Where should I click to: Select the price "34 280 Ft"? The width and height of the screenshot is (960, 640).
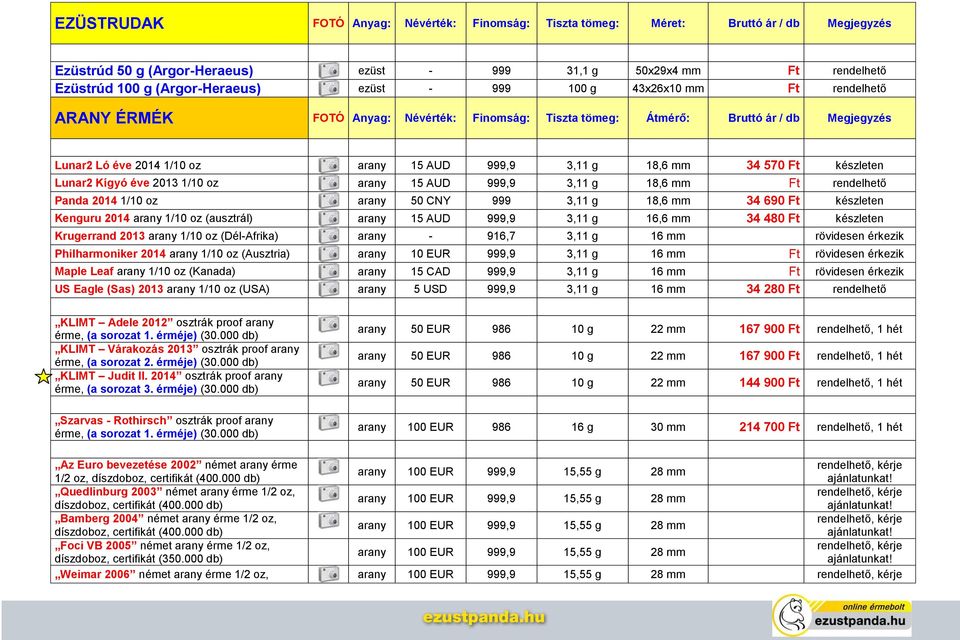coord(773,289)
